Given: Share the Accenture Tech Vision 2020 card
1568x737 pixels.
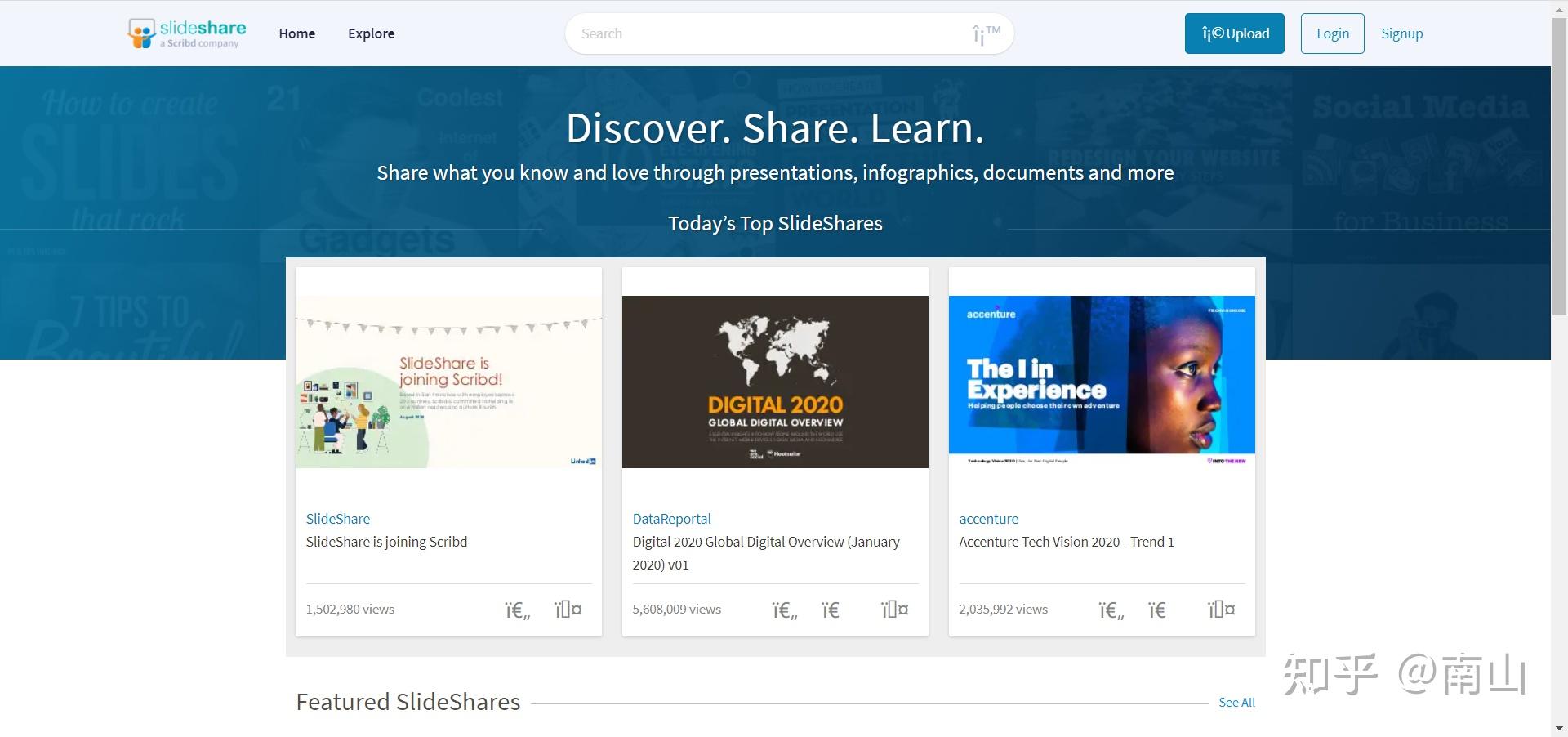Looking at the screenshot, I should [1222, 610].
